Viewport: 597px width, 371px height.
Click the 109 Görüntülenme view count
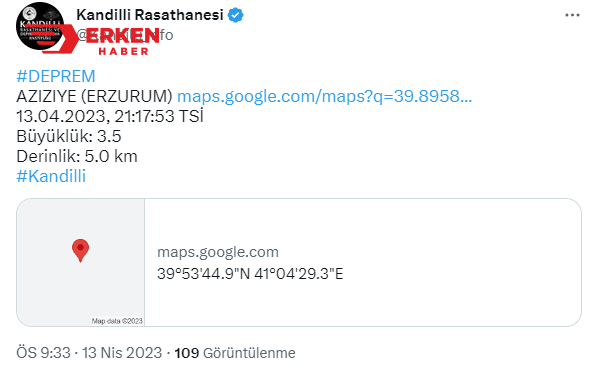tap(235, 353)
